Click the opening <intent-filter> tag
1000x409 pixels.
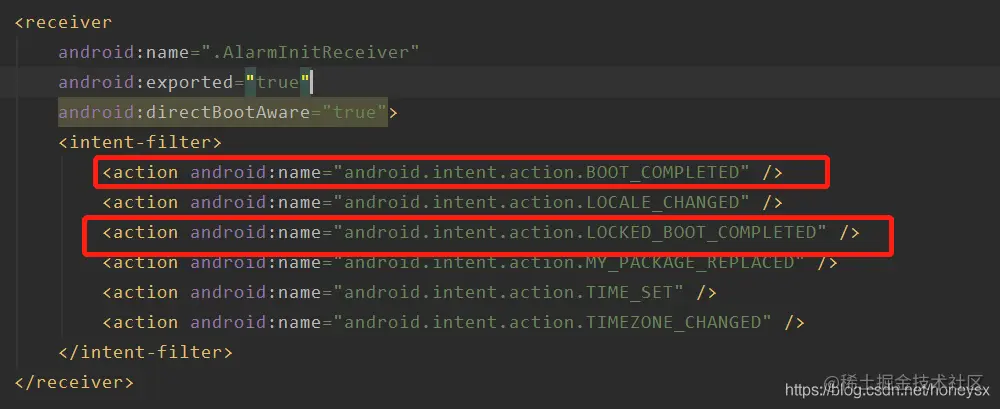(140, 142)
